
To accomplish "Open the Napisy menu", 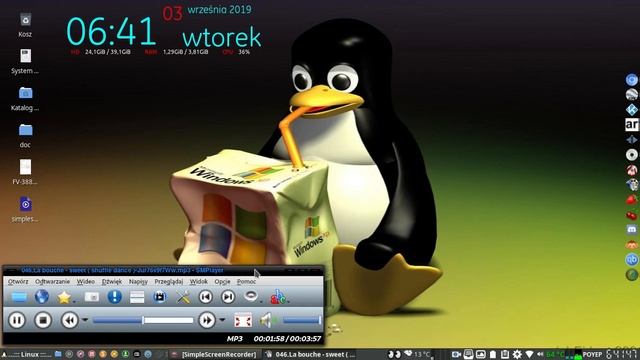I will 138,282.
